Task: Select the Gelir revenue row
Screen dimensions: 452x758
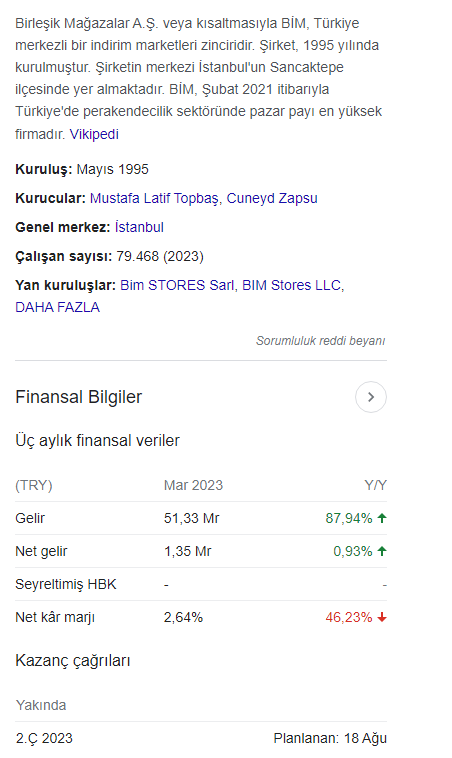Action: pyautogui.click(x=201, y=518)
